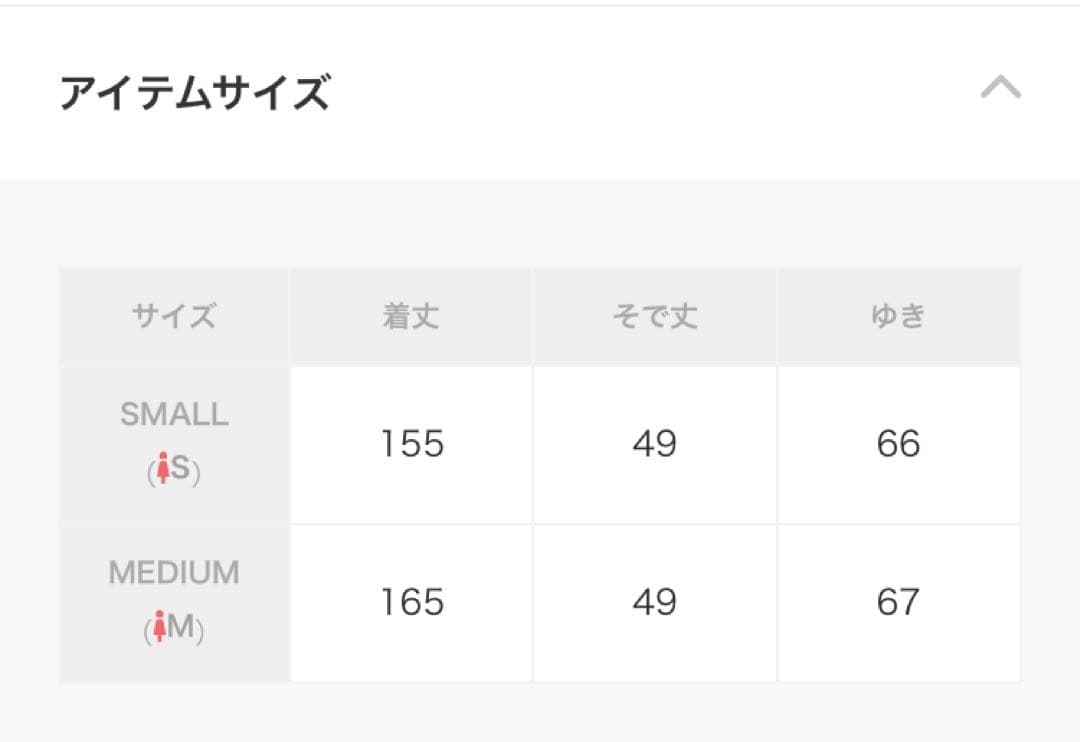Image resolution: width=1080 pixels, height=742 pixels.
Task: Click the blank gray area beneath the size table
Action: pos(540,714)
